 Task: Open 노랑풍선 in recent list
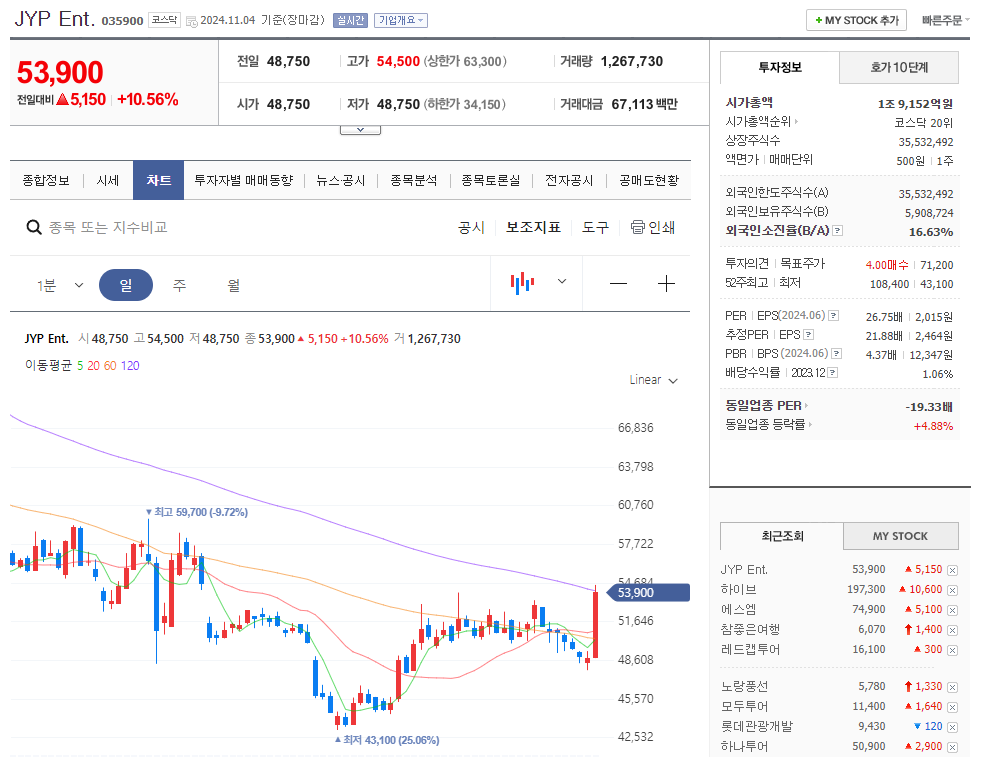pos(744,686)
